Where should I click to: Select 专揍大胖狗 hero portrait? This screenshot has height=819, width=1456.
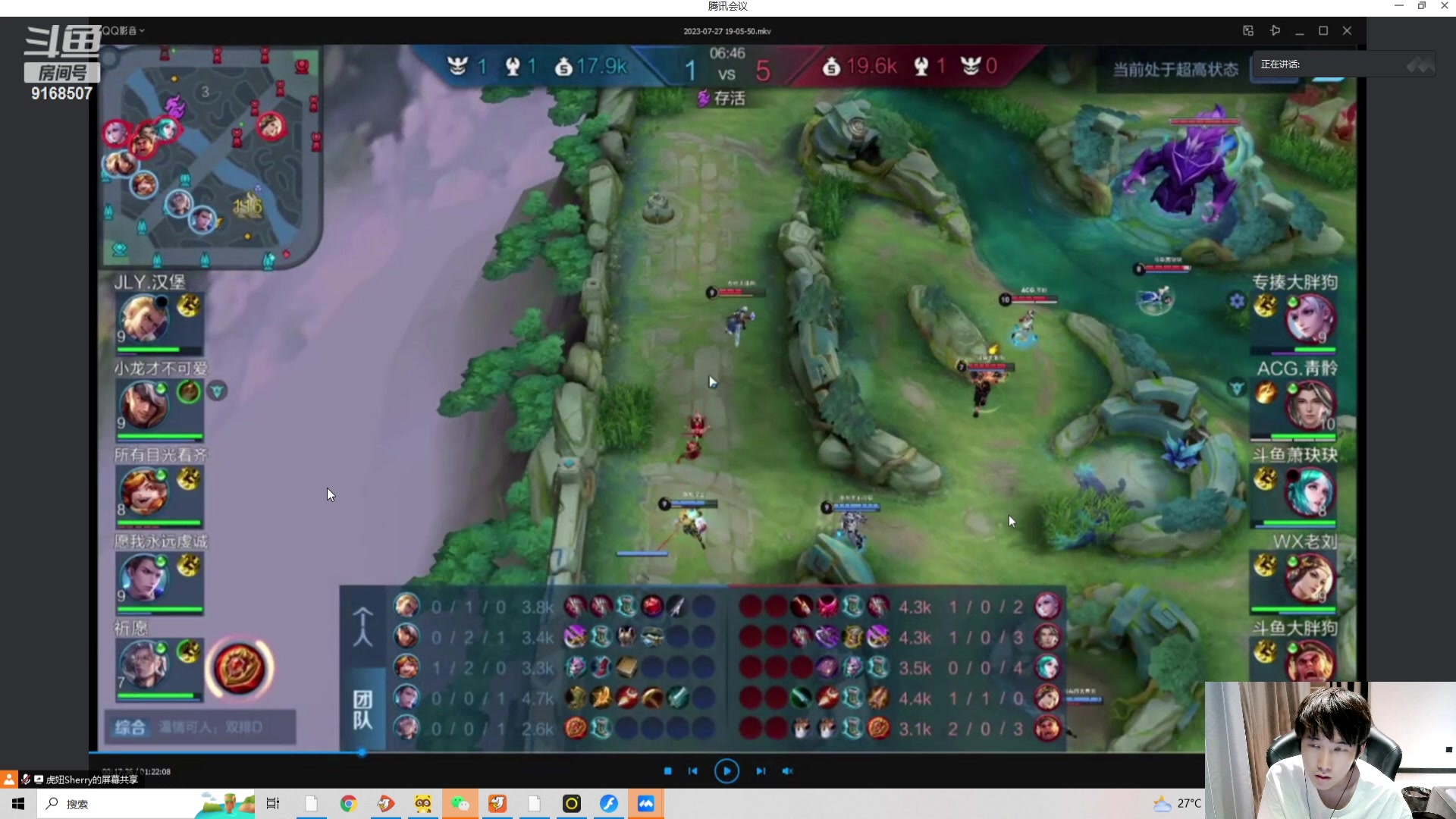pos(1310,318)
